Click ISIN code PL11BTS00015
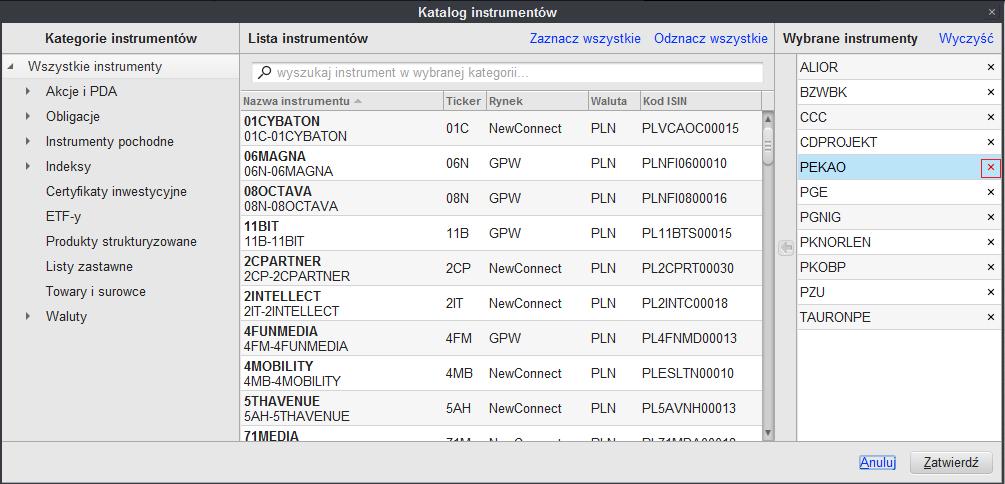The image size is (1005, 484). click(x=686, y=233)
